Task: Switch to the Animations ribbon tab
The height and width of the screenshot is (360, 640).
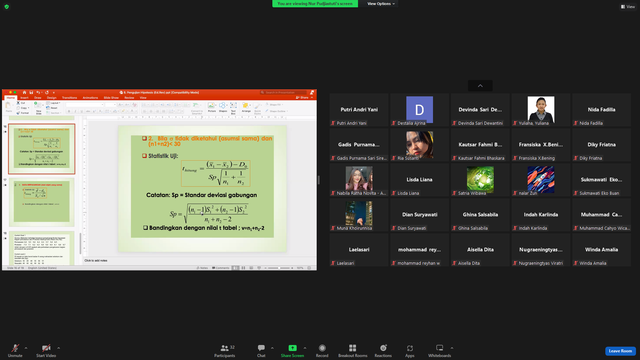Action: (x=90, y=98)
